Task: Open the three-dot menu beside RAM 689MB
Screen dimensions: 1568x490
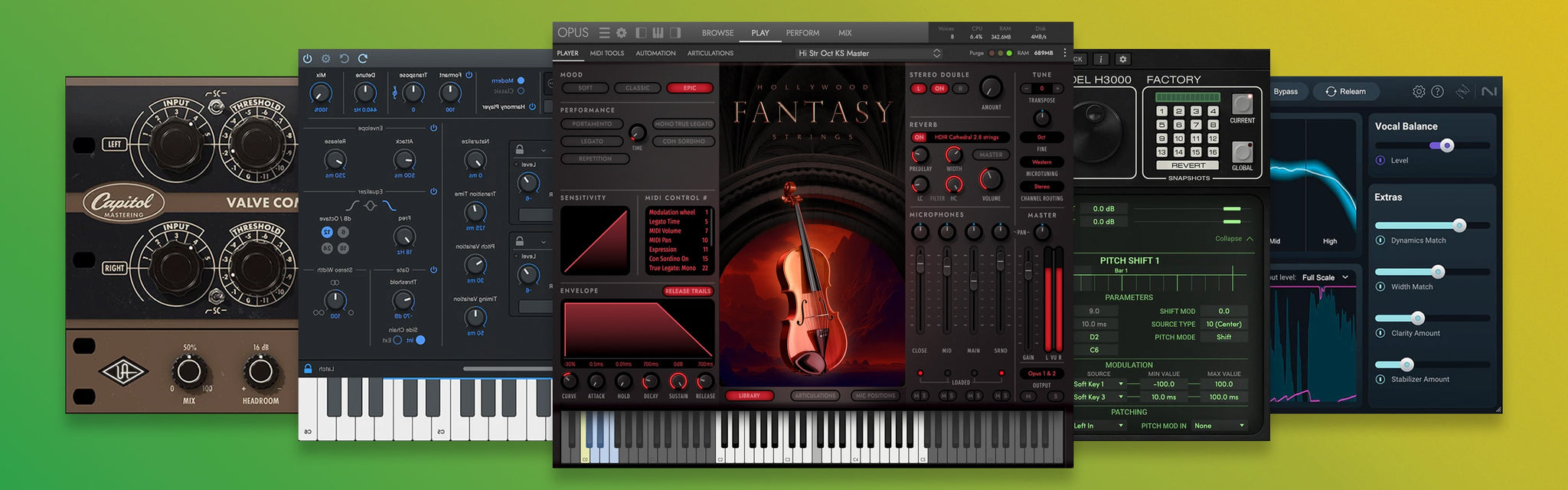Action: (1064, 53)
